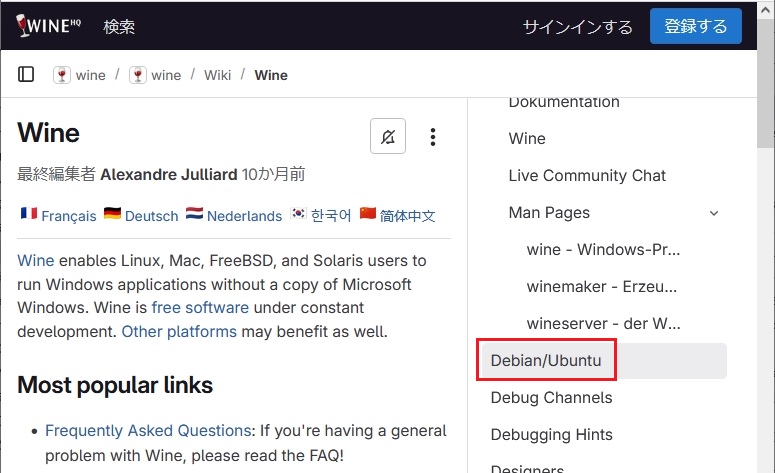Select Nederlands language link
The image size is (775, 473).
[x=243, y=215]
